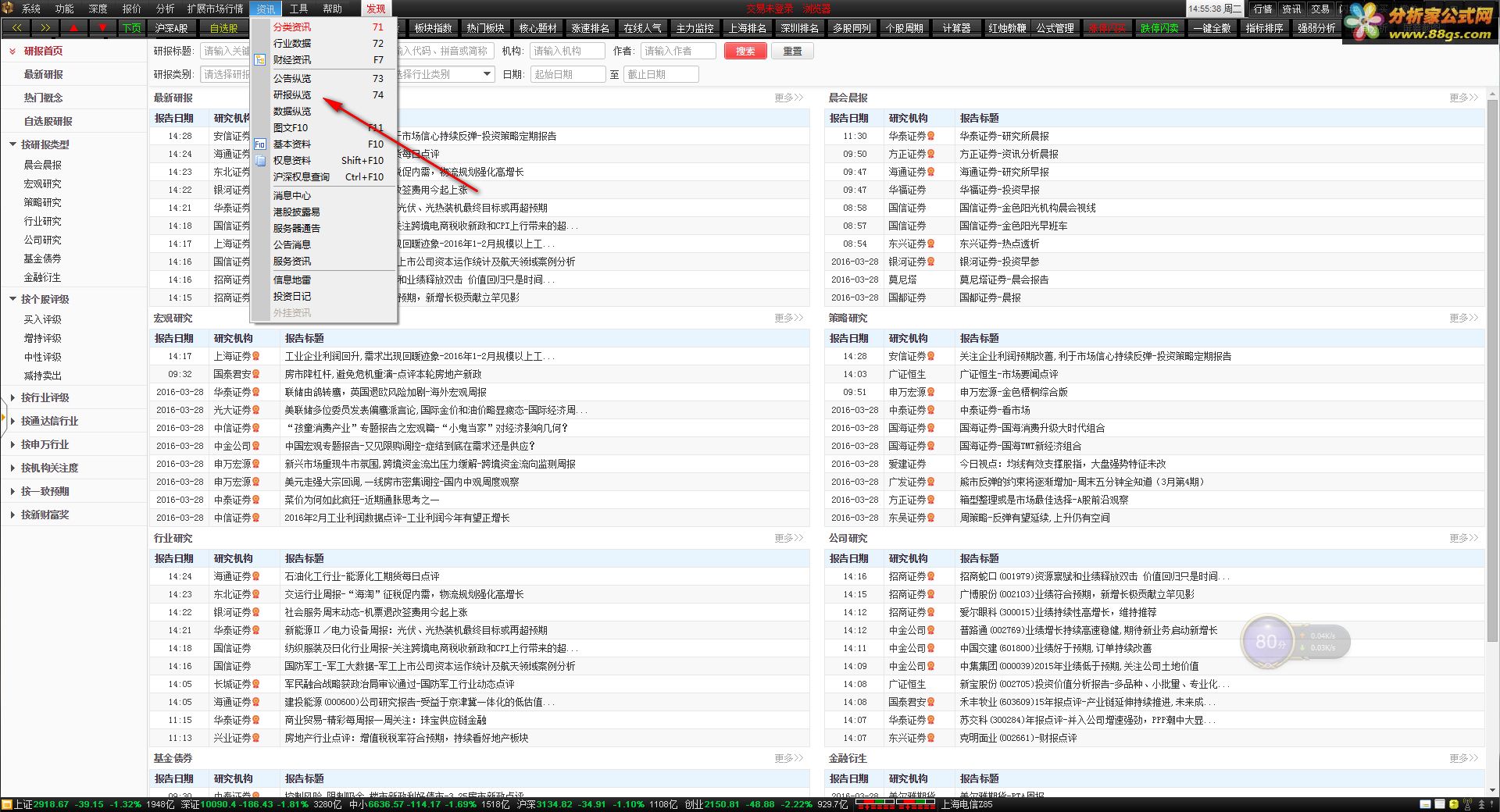Expand the 按新财富奖 tree section

12,515
